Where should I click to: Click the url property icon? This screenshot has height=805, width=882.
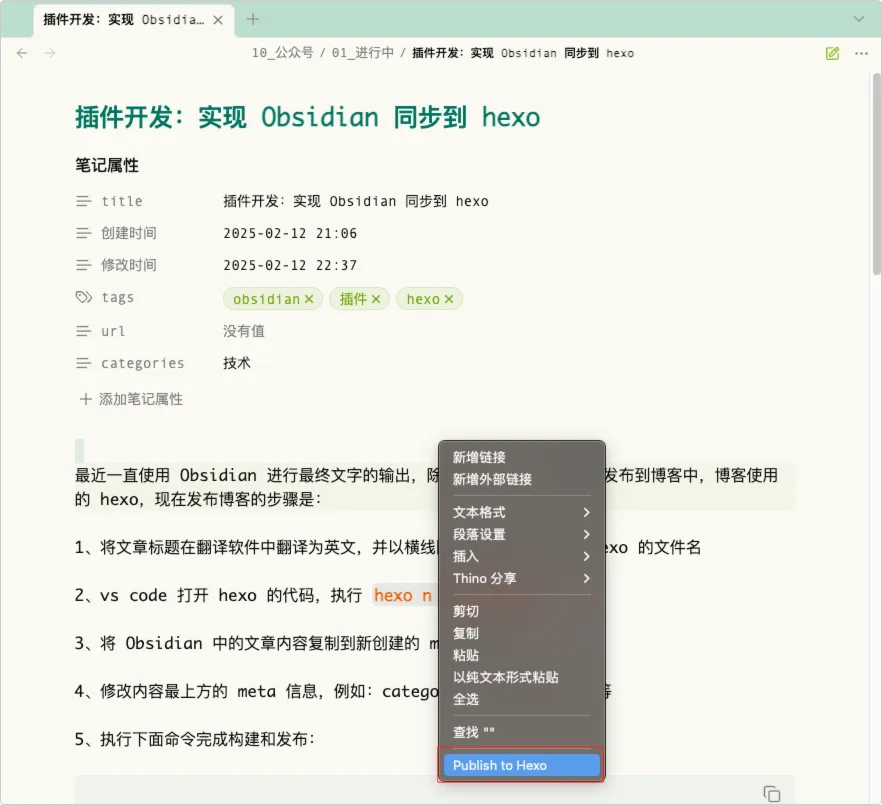click(x=83, y=331)
